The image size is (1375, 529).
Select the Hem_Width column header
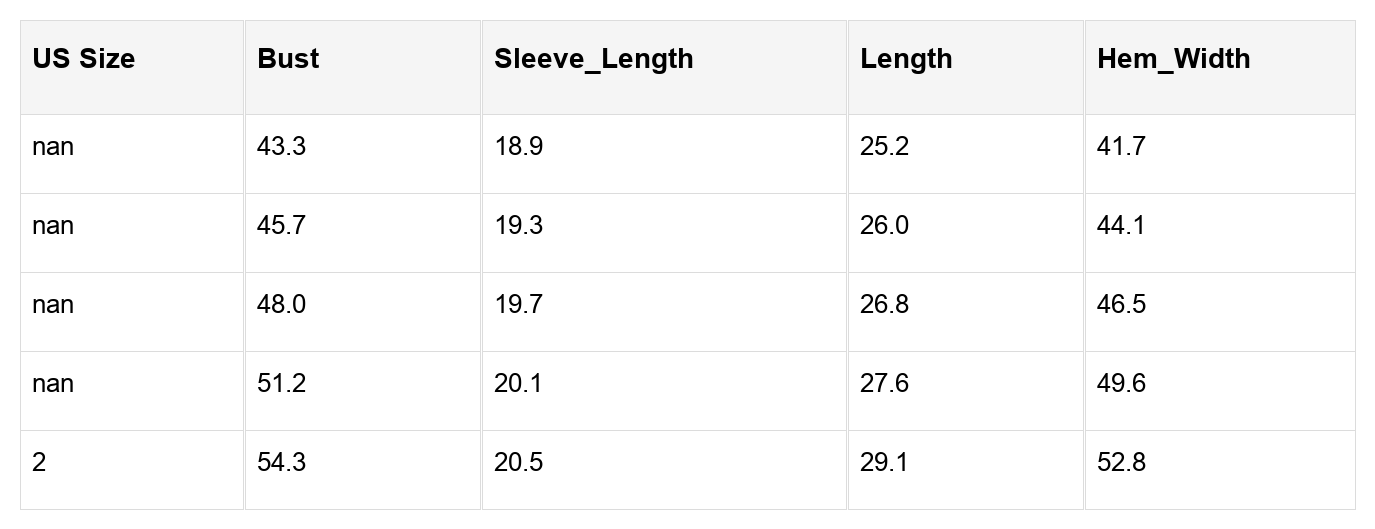click(1173, 59)
